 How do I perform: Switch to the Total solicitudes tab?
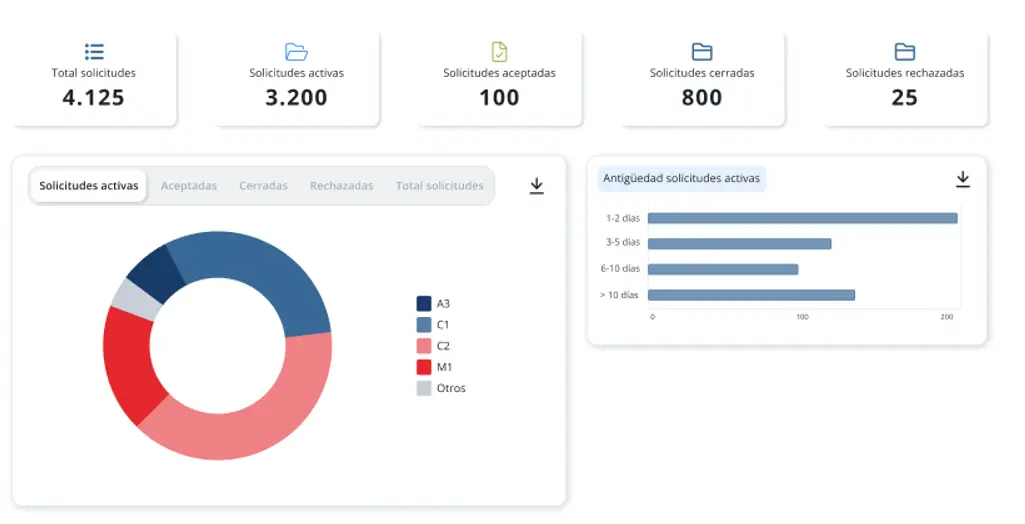tap(439, 186)
